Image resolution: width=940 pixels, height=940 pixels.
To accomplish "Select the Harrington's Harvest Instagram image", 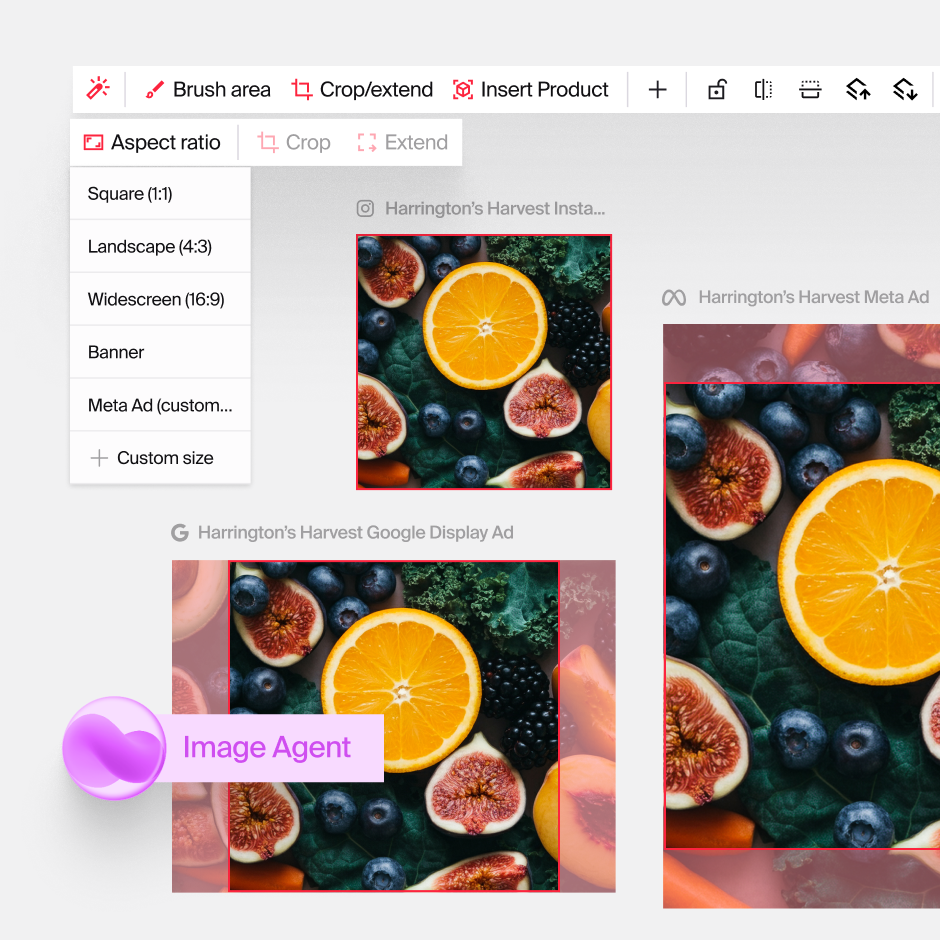I will tap(484, 362).
